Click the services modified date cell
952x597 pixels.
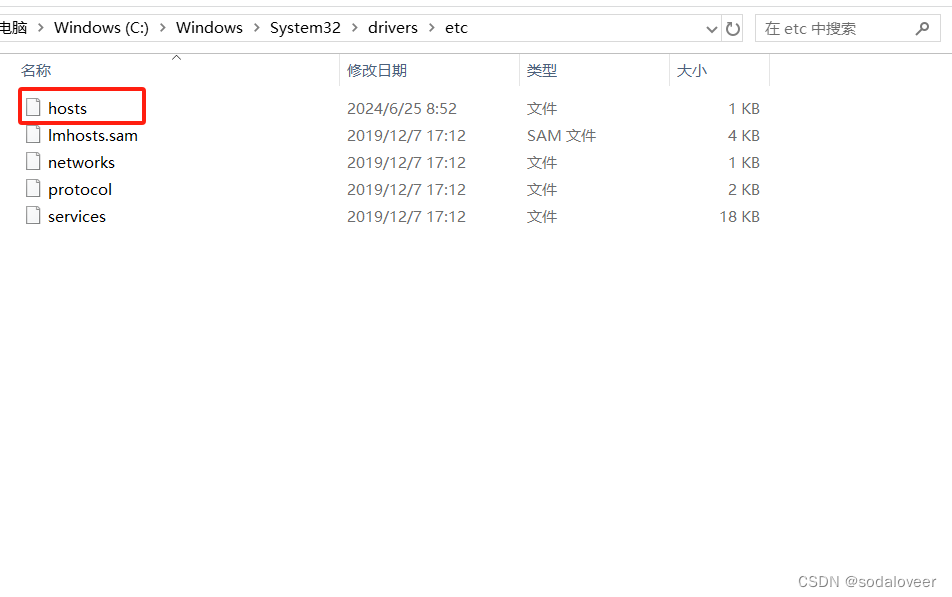pyautogui.click(x=406, y=217)
